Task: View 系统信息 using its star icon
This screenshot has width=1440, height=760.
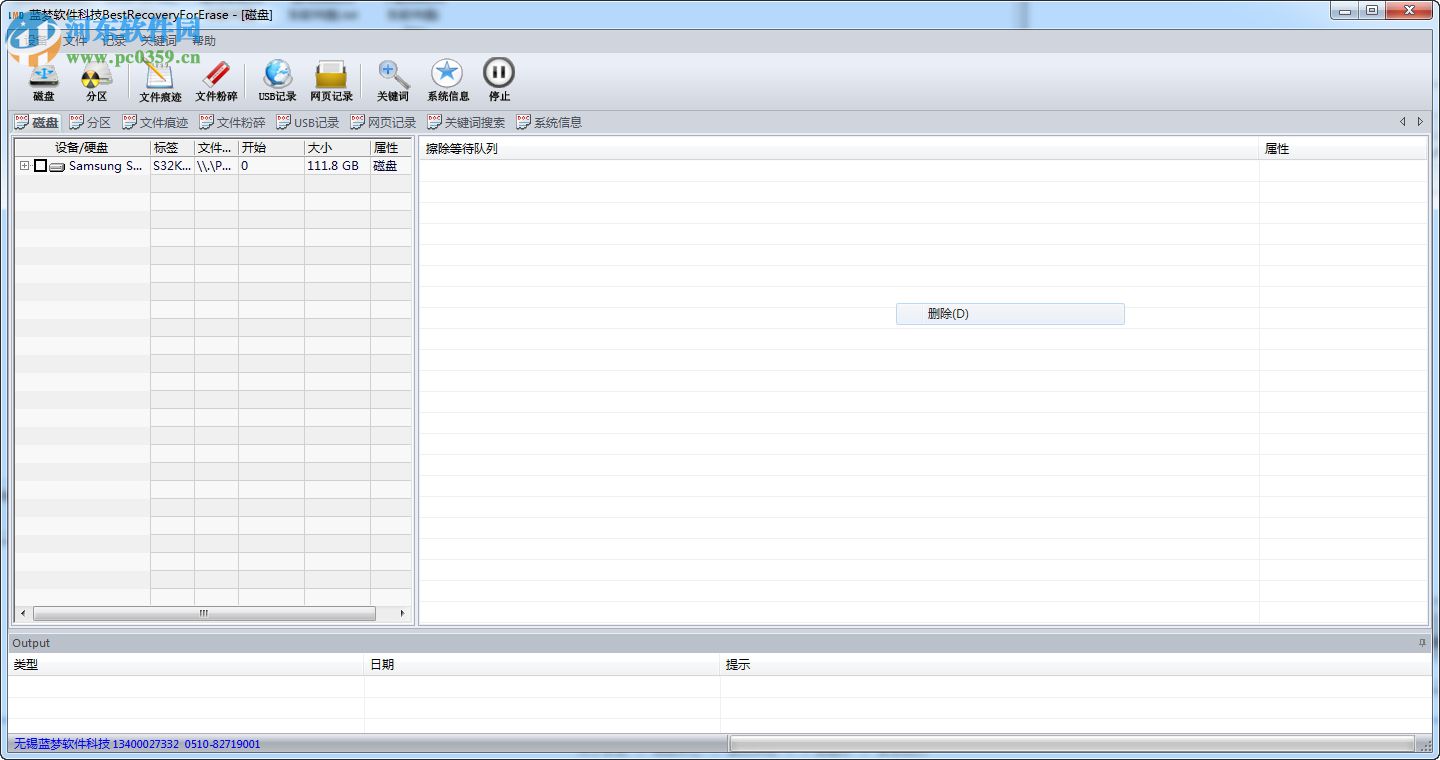Action: (x=447, y=78)
